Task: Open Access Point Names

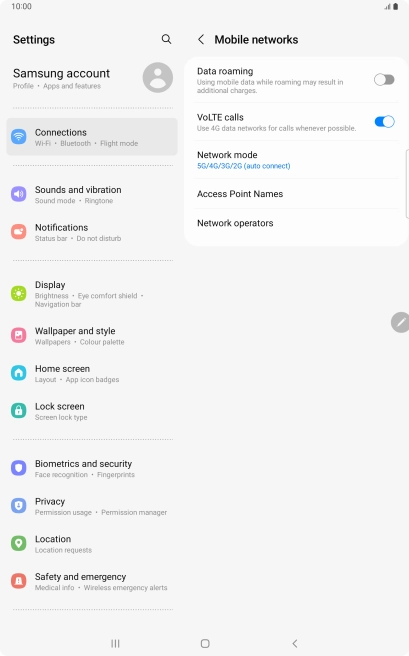Action: click(x=296, y=194)
